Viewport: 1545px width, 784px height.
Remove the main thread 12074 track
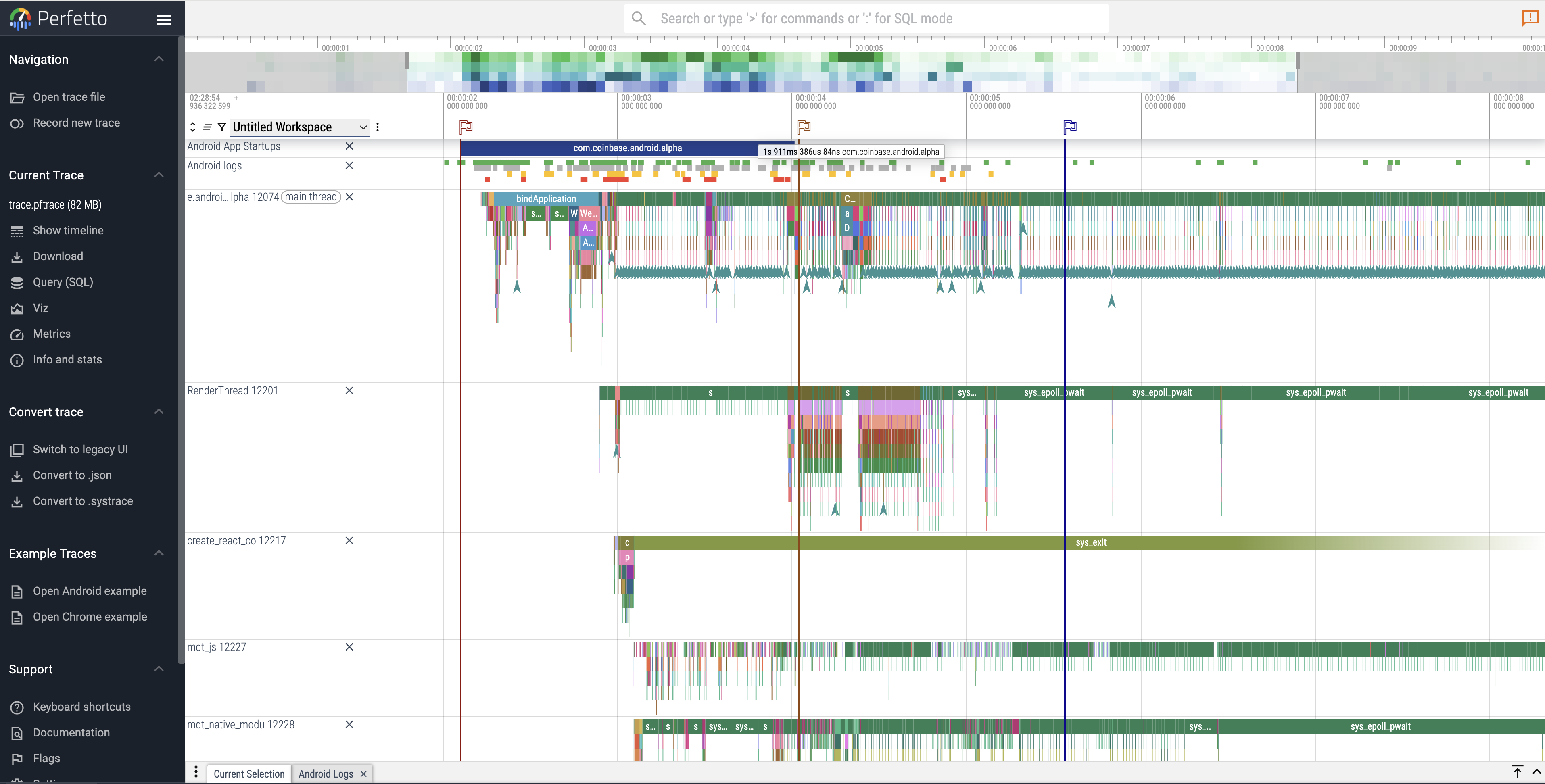click(349, 196)
